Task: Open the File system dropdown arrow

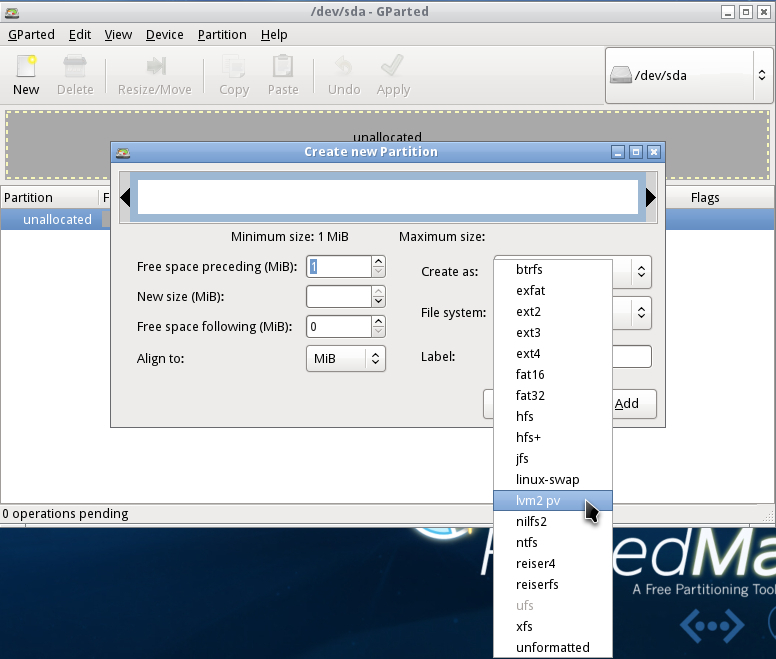Action: pyautogui.click(x=641, y=312)
